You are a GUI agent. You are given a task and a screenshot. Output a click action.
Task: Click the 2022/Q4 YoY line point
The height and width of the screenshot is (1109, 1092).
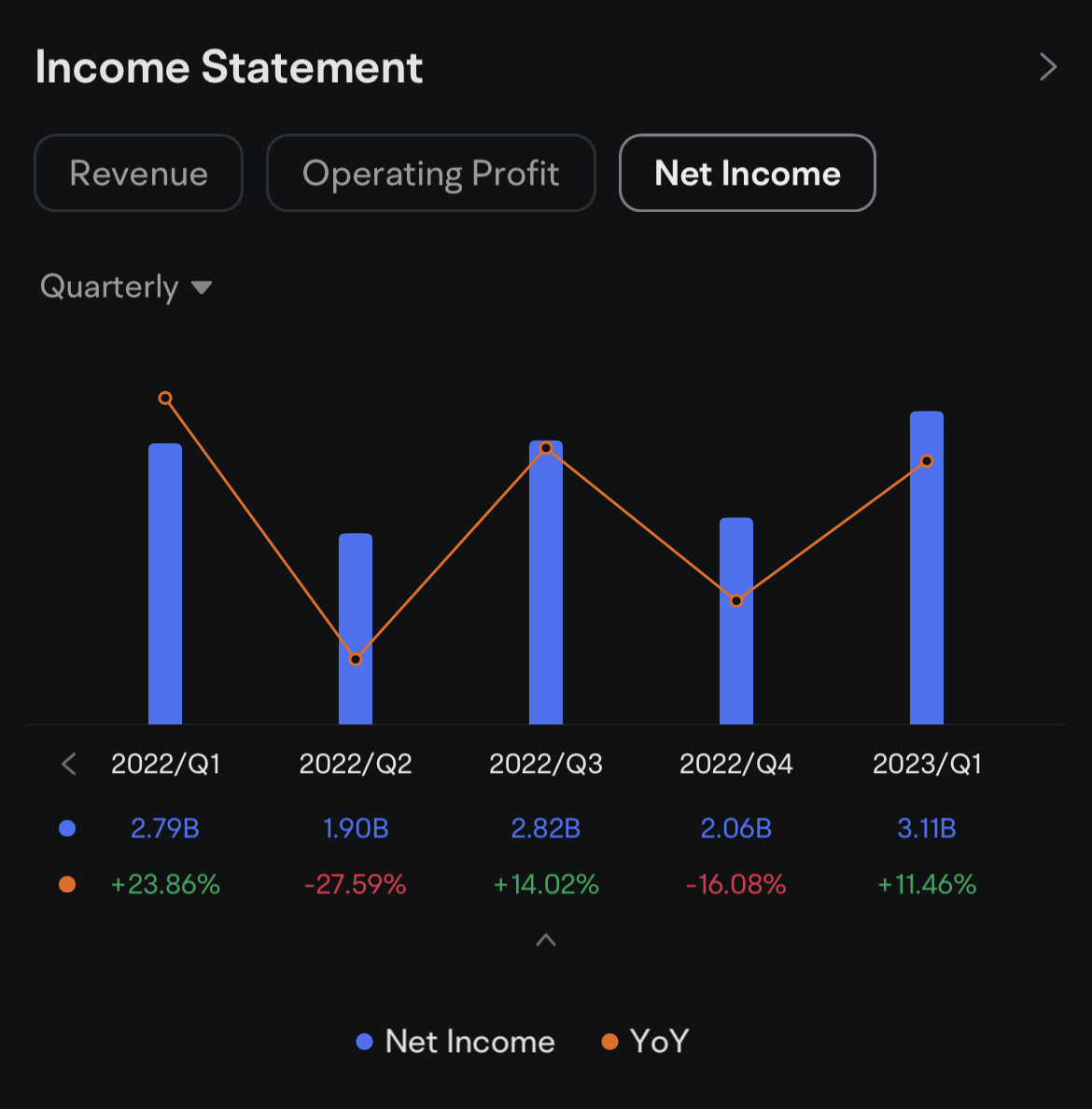click(x=736, y=601)
